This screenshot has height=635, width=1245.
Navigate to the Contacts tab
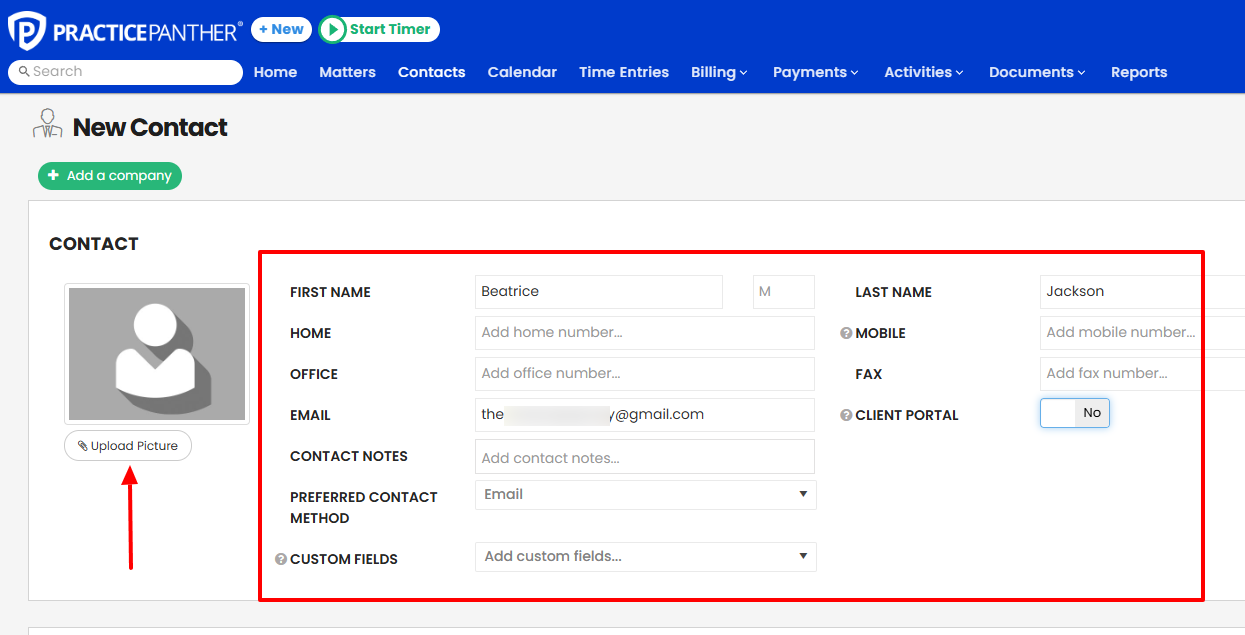click(431, 72)
